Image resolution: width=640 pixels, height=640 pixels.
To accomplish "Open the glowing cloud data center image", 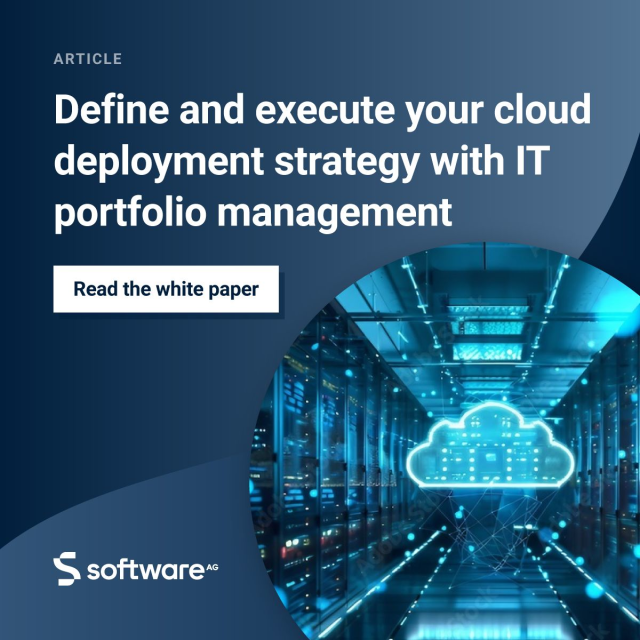I will click(x=444, y=441).
